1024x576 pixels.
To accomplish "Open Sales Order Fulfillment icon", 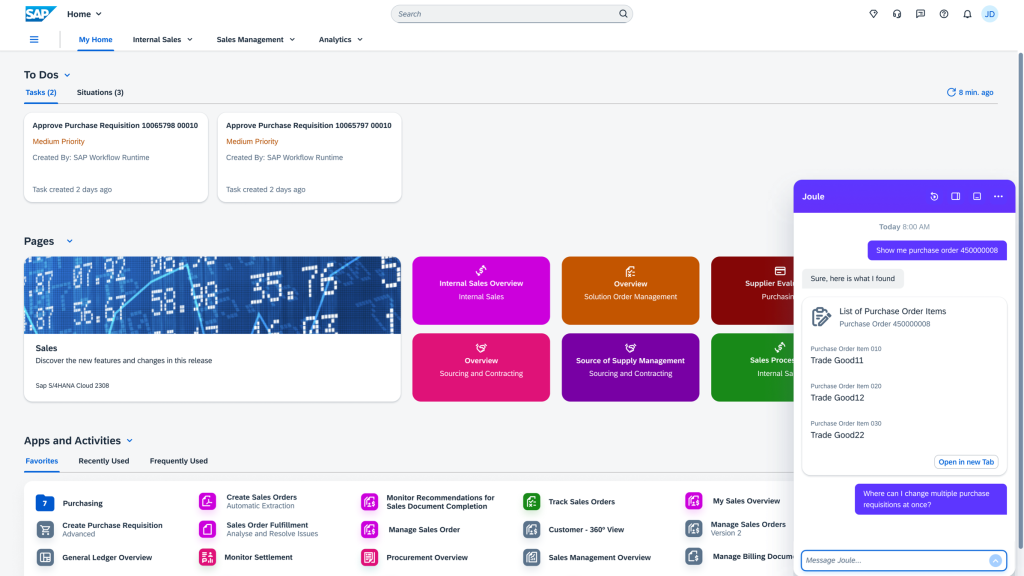I will [207, 530].
